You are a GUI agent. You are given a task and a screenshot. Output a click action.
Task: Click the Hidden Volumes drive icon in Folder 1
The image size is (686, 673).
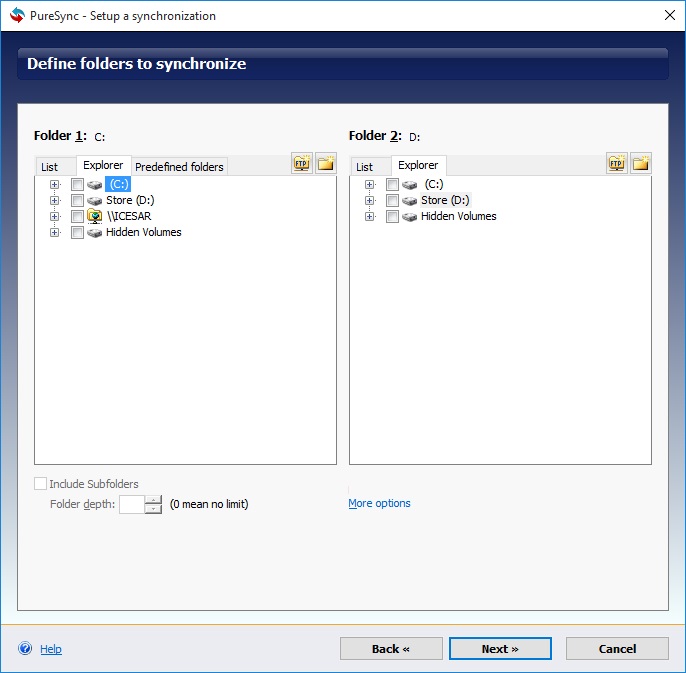(x=94, y=232)
